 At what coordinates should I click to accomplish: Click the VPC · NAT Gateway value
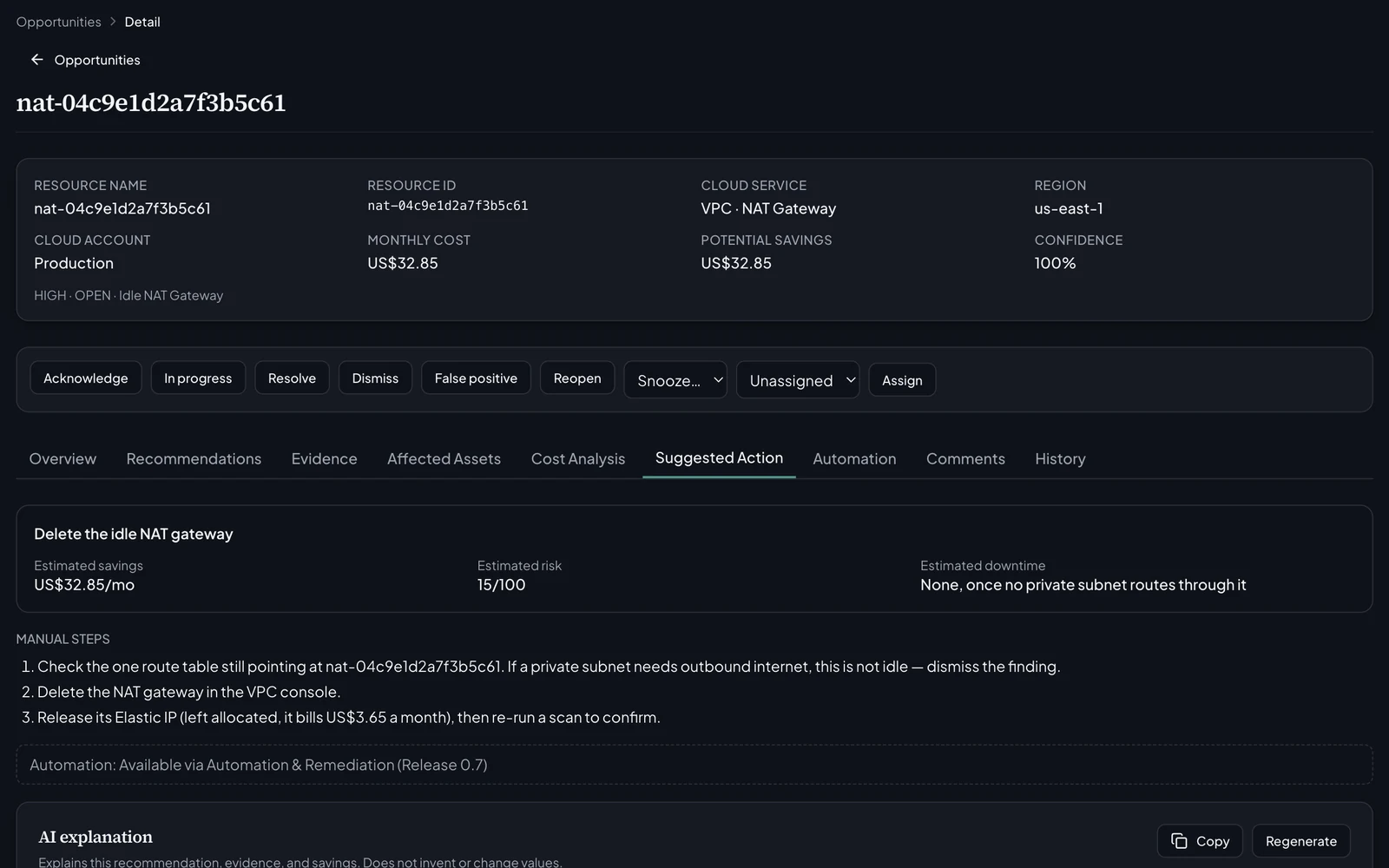point(768,208)
